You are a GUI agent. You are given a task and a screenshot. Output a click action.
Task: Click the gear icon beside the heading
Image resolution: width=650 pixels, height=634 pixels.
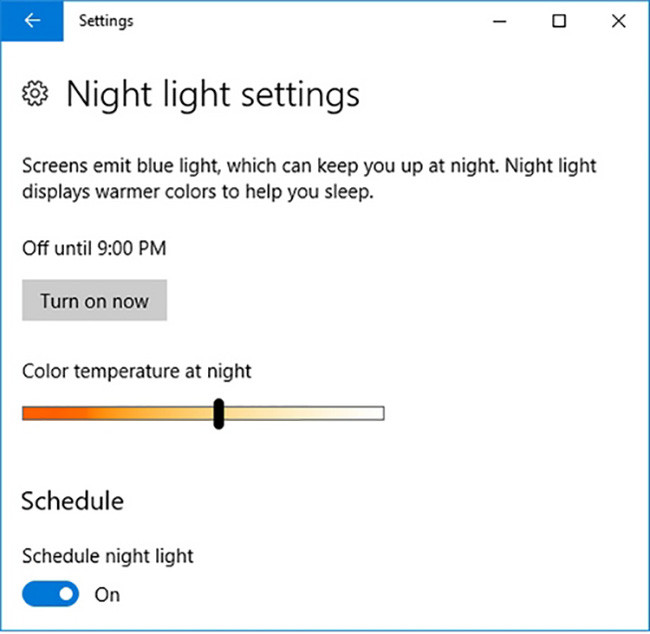tap(35, 95)
